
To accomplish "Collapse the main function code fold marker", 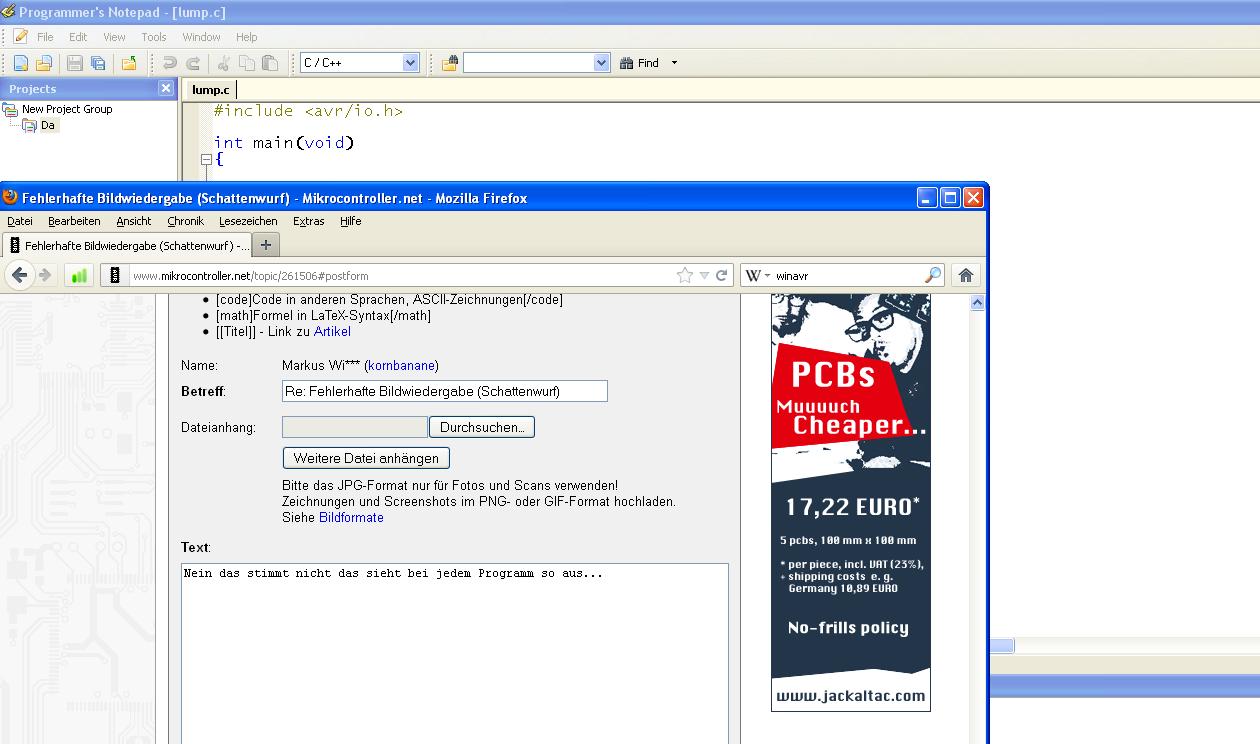I will (206, 159).
